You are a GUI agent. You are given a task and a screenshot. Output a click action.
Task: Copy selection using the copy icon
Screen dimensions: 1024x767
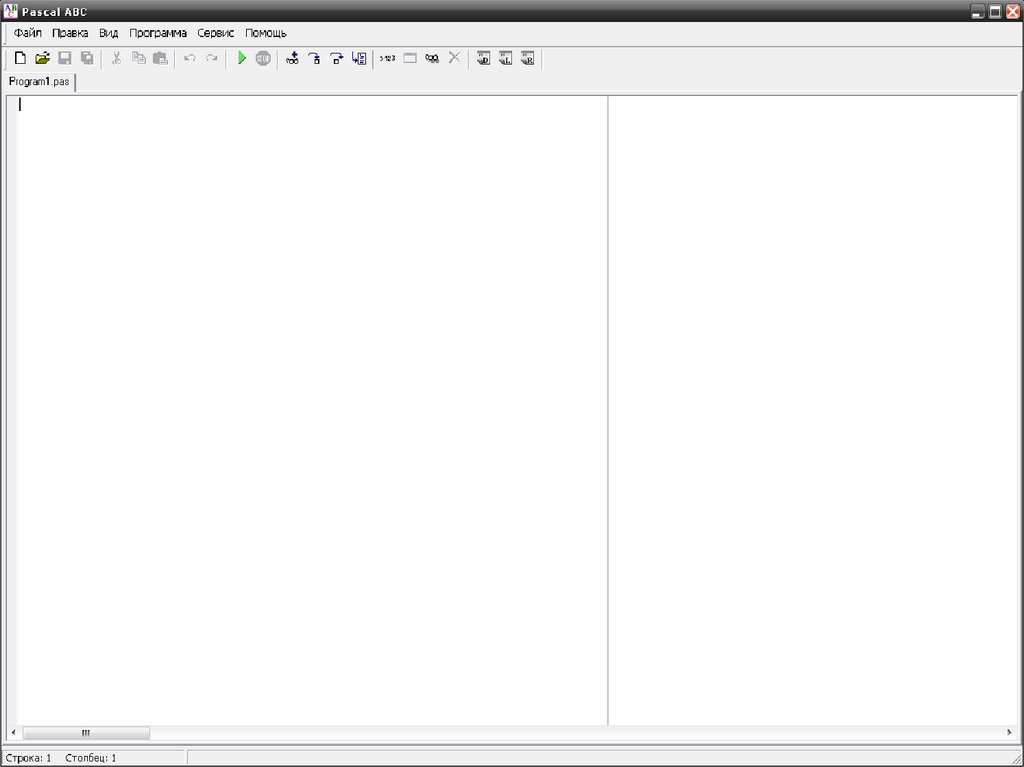(138, 58)
